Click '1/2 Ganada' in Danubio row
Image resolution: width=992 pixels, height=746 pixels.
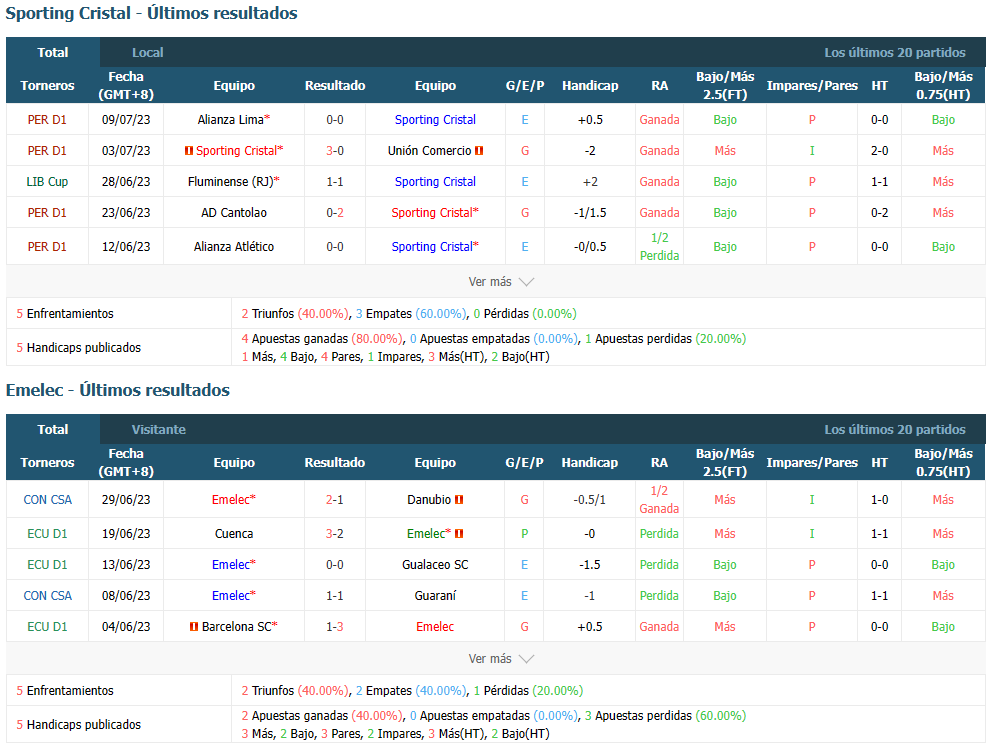coord(659,500)
